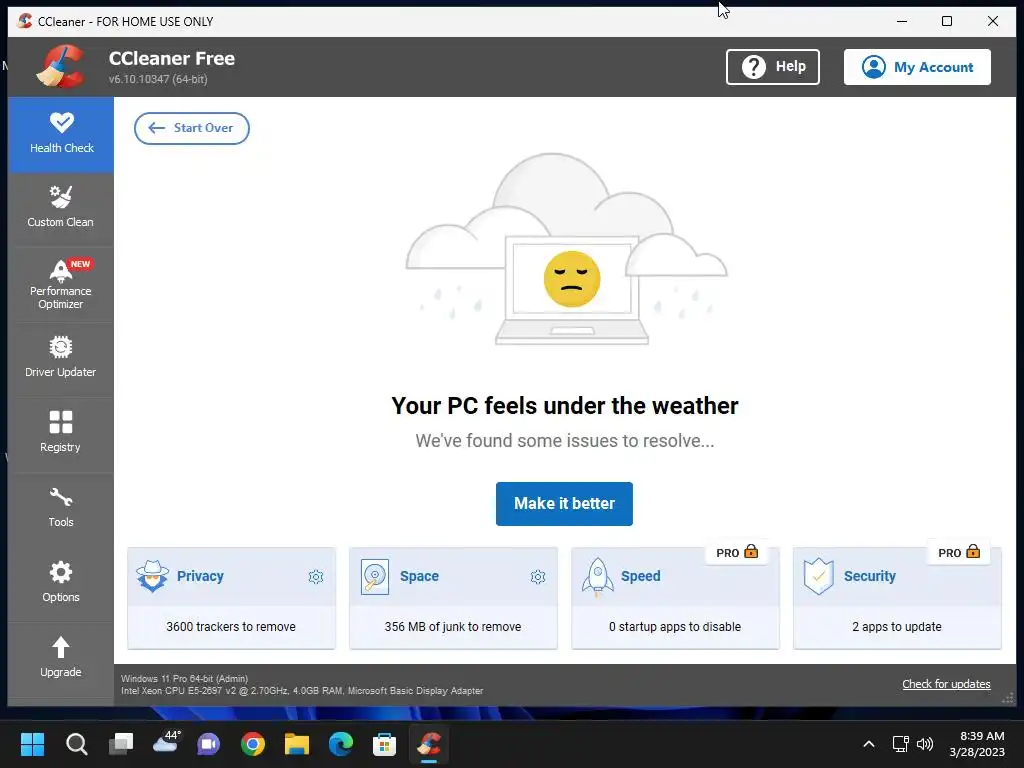The image size is (1024, 768).
Task: Click the Check for updates link
Action: pyautogui.click(x=946, y=684)
